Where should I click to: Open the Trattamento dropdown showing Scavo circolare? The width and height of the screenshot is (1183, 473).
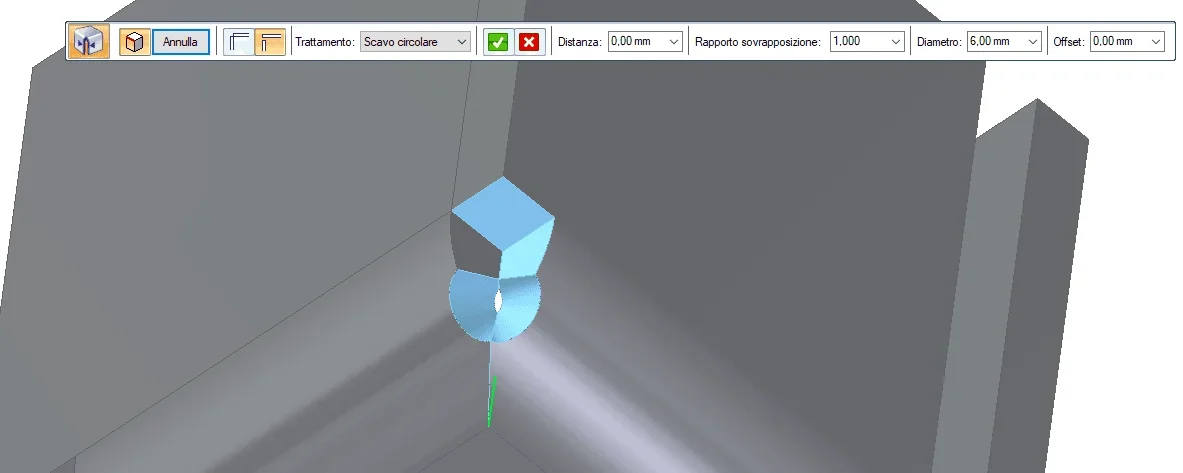[x=415, y=42]
